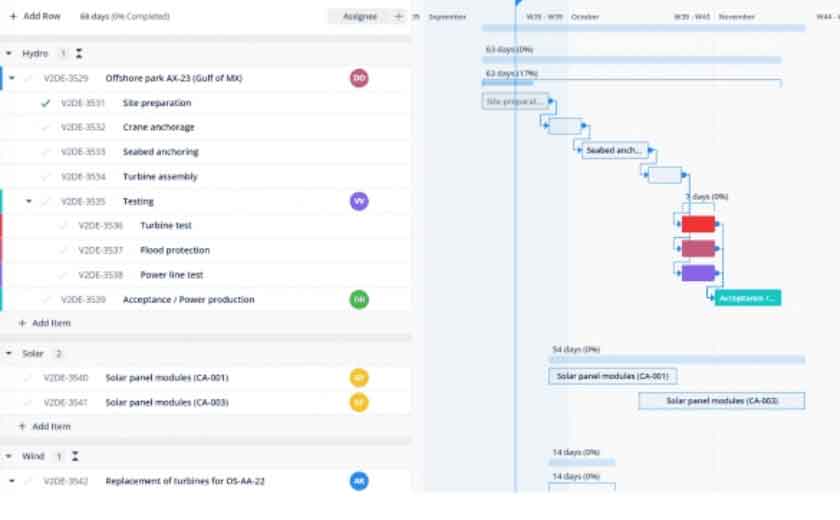Click the Add Row button
Viewport: 840px width, 520px height.
click(35, 16)
